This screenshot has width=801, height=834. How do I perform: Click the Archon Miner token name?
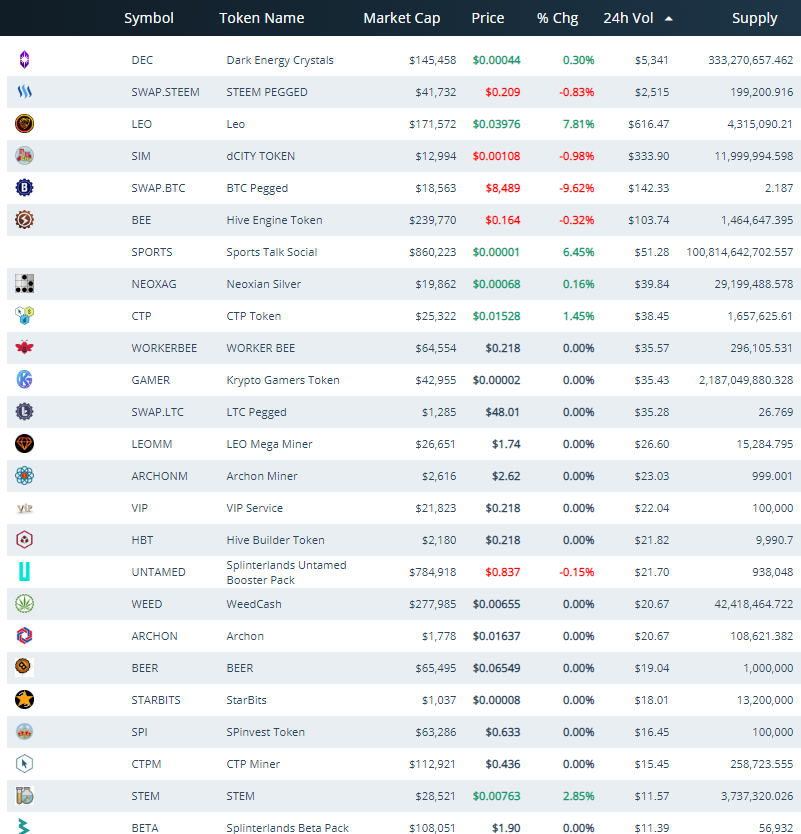(262, 476)
